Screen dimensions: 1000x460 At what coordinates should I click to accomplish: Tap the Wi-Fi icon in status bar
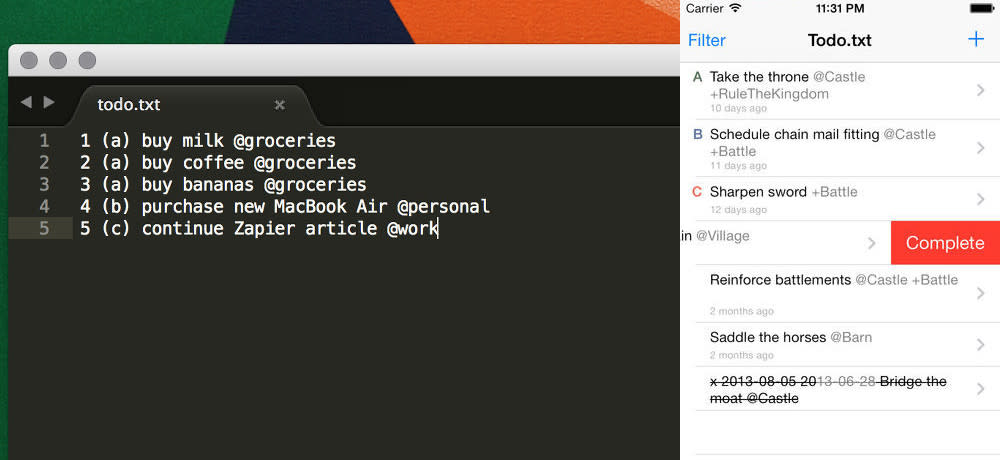736,8
